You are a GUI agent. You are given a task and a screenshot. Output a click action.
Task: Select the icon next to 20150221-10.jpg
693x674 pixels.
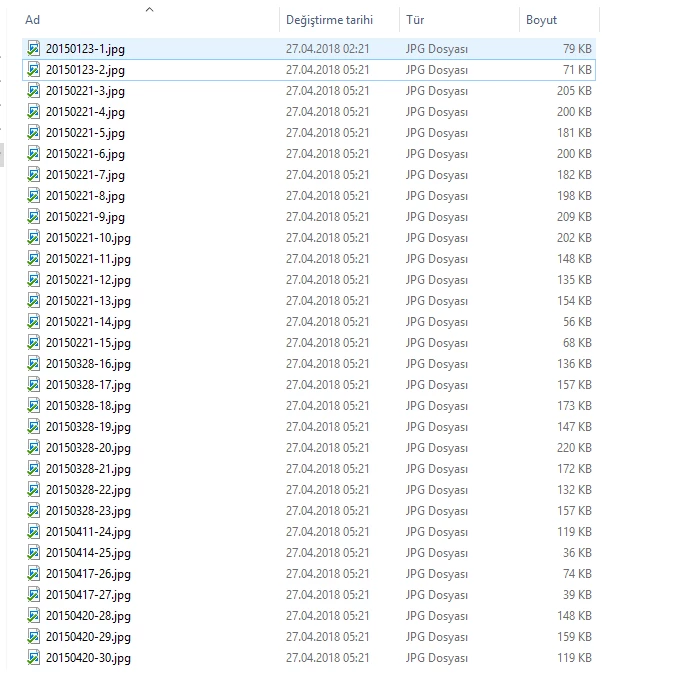(x=34, y=238)
